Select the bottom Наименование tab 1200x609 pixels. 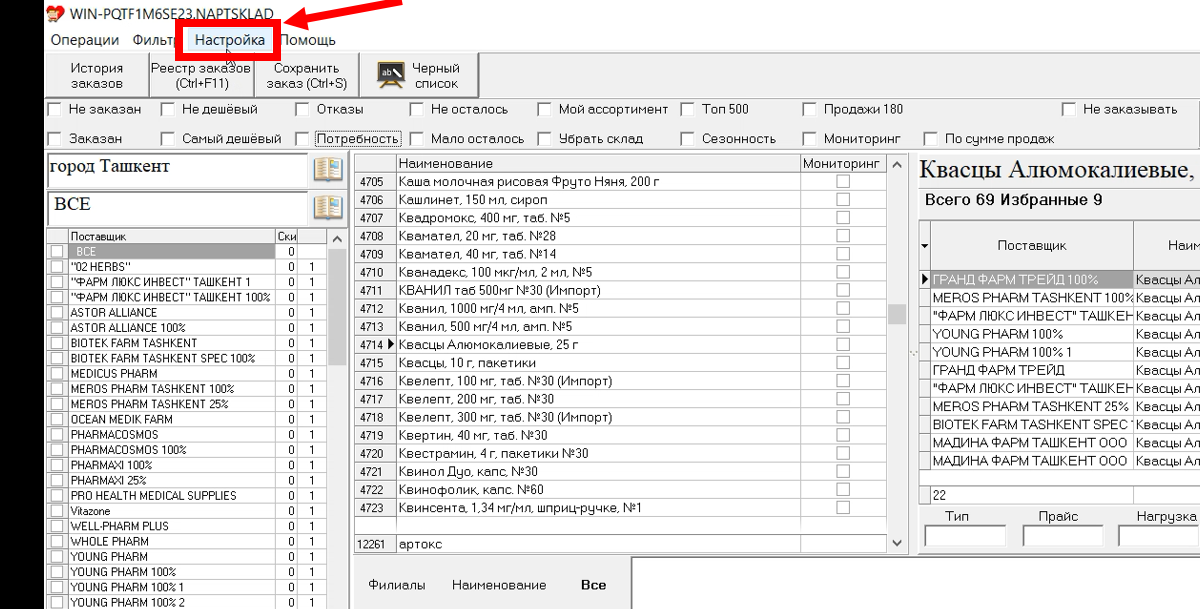[x=499, y=585]
